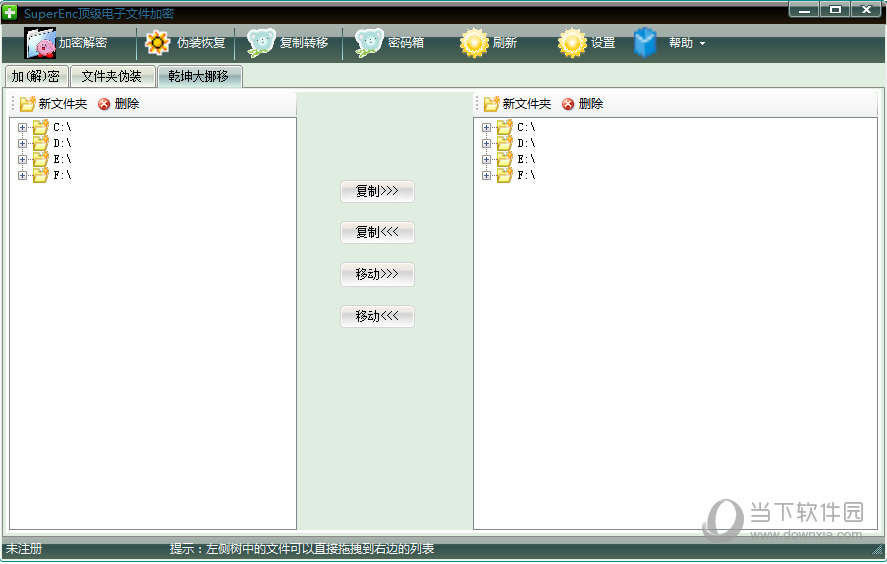
Task: Maximize the SuperEnc window
Action: 835,10
